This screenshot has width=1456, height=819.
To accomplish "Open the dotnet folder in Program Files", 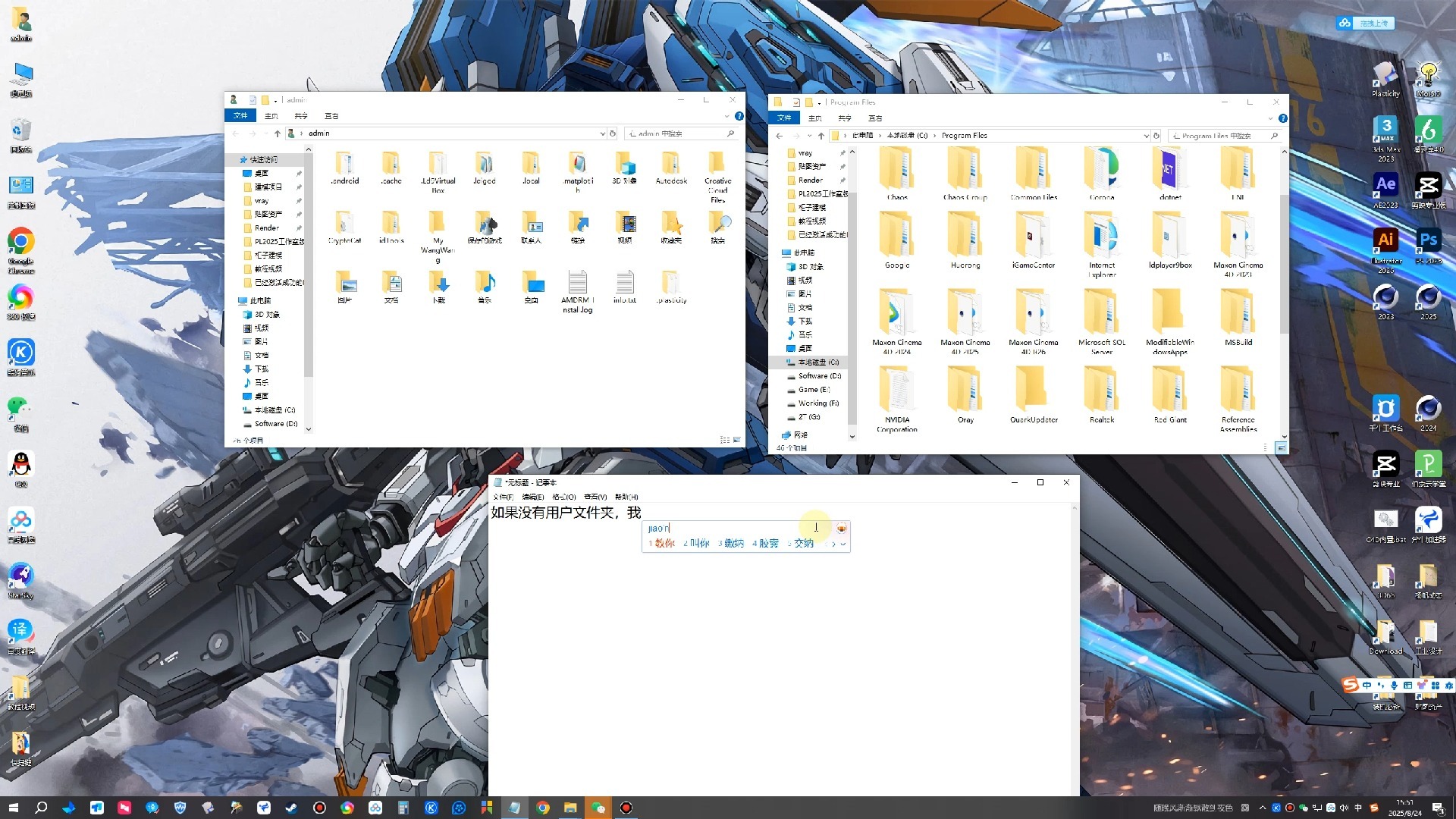I will pos(1170,174).
